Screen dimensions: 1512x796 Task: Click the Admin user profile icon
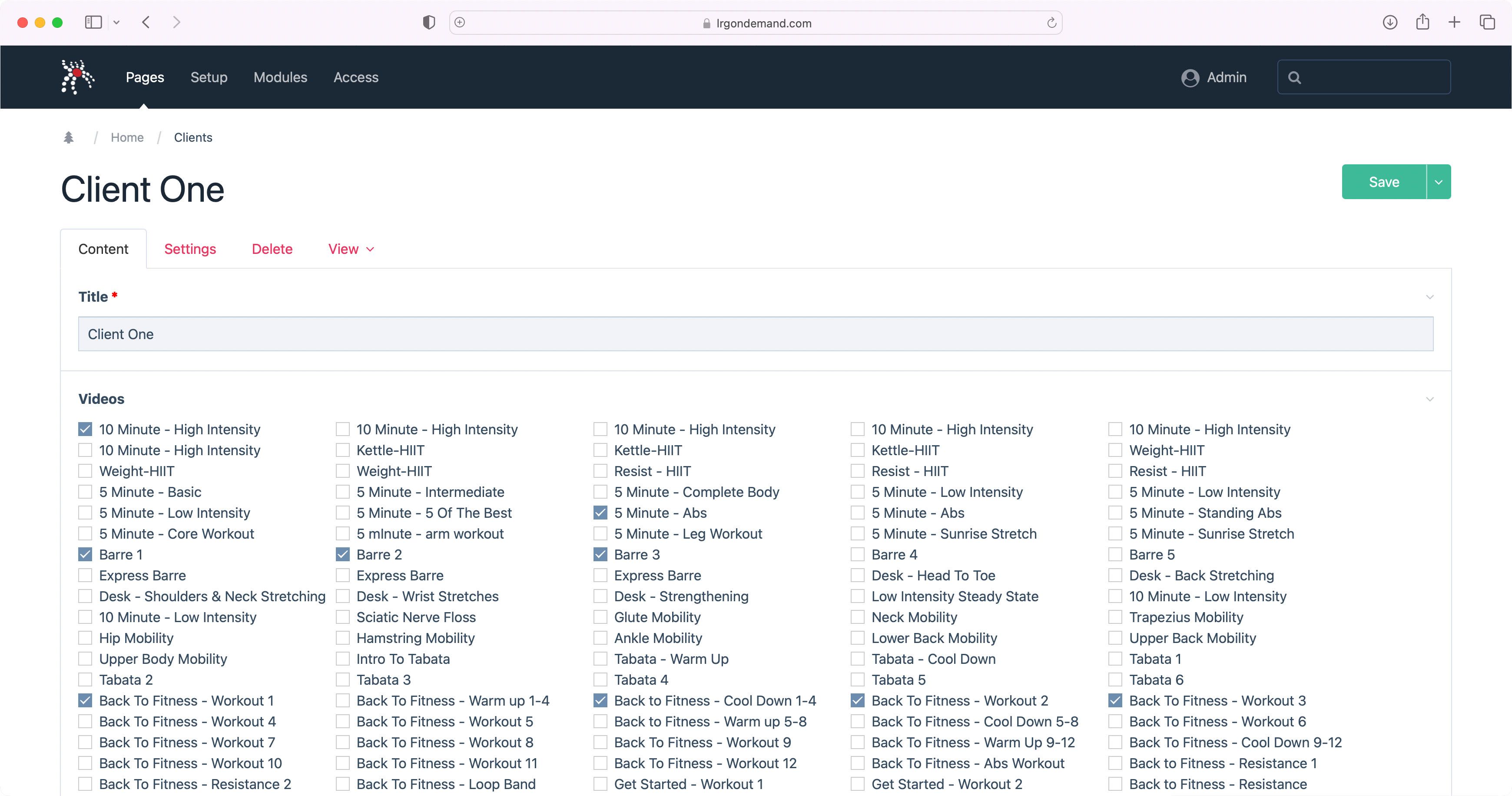tap(1190, 77)
